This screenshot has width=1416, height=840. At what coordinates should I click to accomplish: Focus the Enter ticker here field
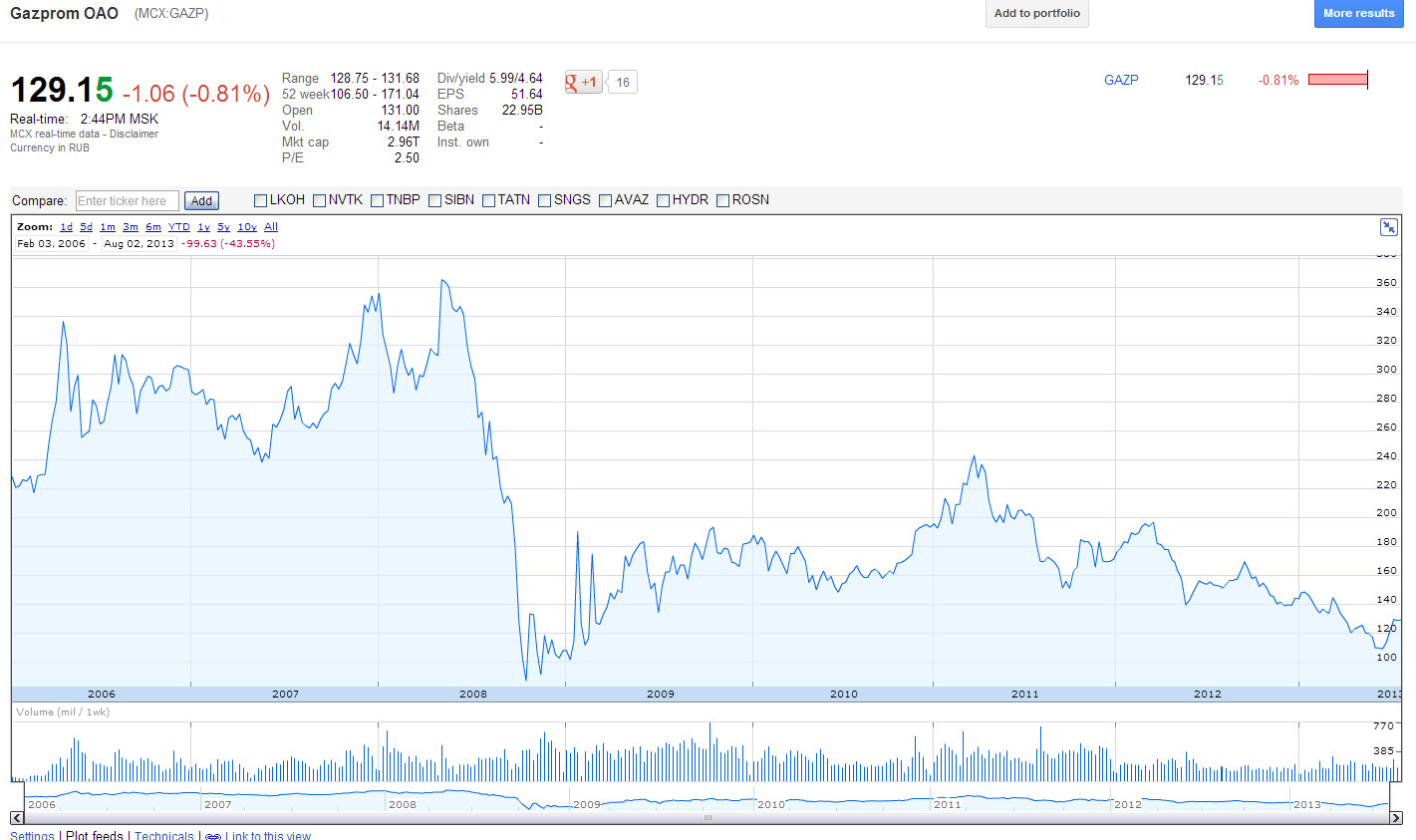[128, 200]
